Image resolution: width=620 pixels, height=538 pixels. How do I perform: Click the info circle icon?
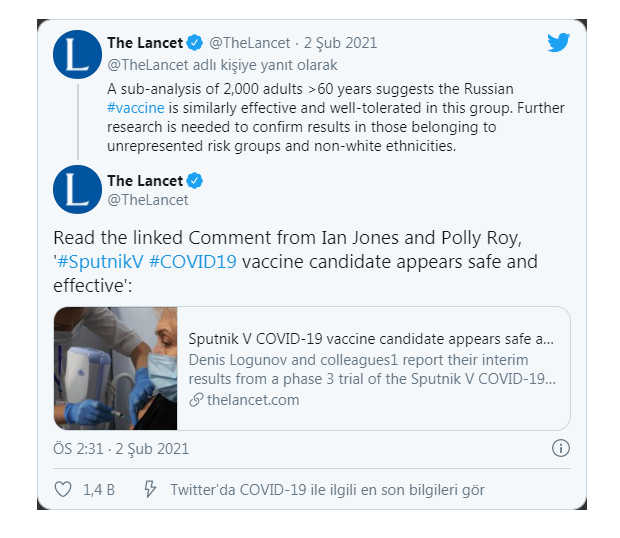tap(561, 448)
